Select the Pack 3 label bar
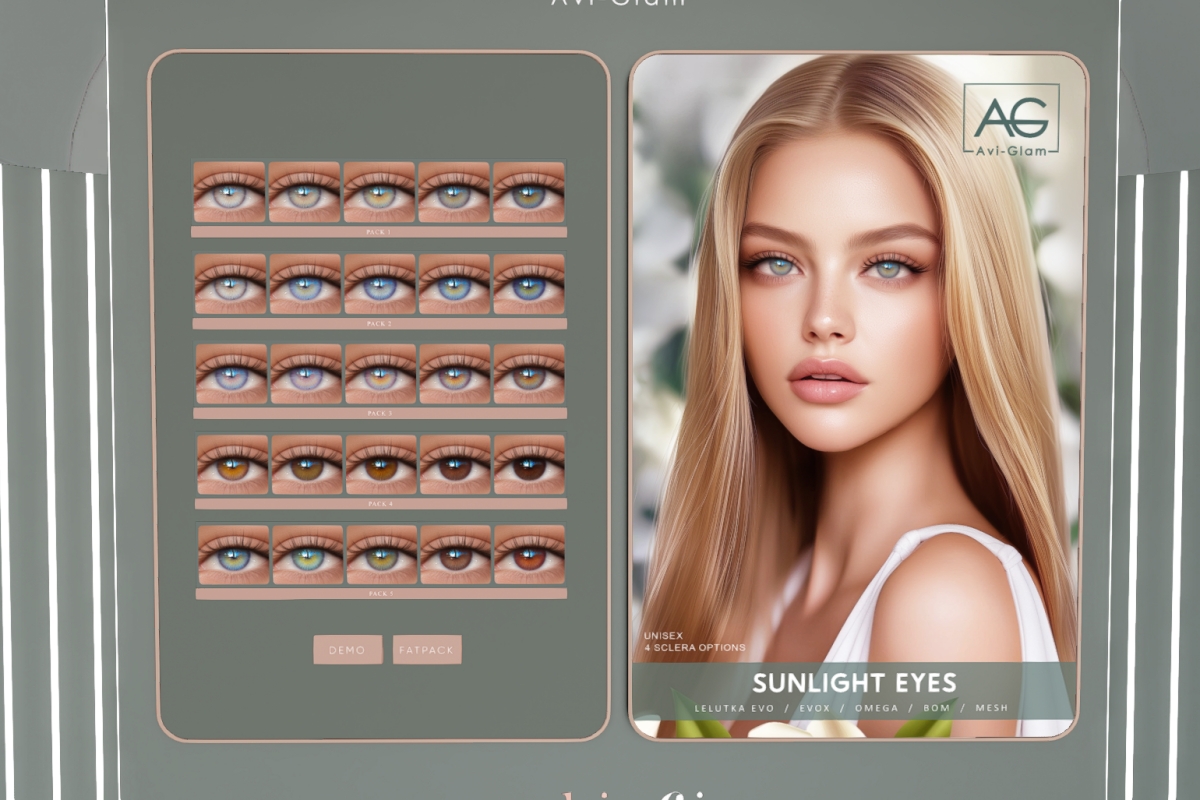Viewport: 1200px width, 800px height. (x=380, y=413)
